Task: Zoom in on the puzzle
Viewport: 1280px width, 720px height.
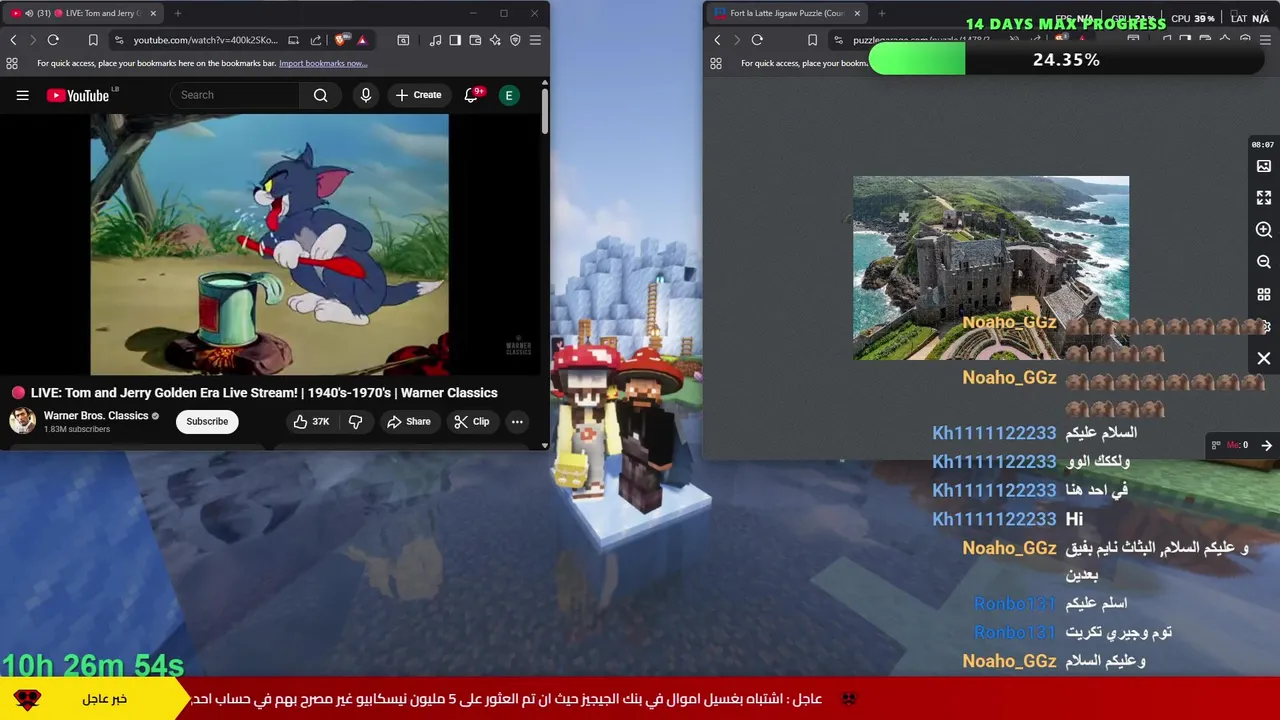Action: point(1264,230)
